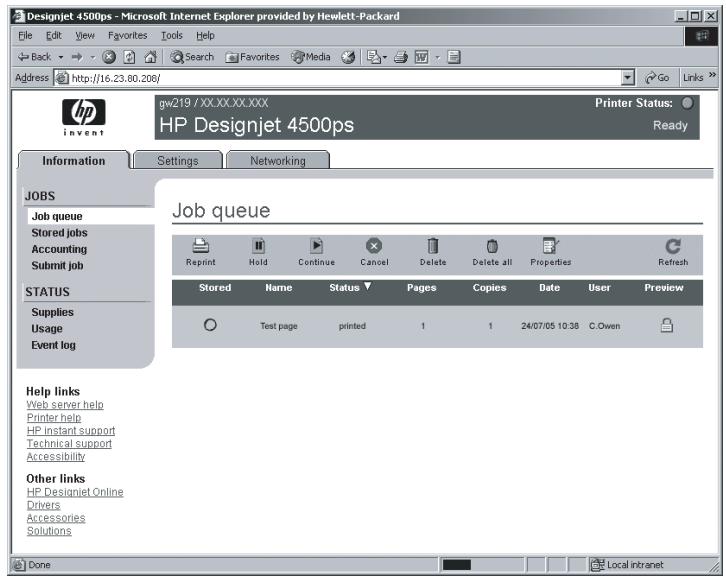Switch to the Information tab
Viewport: 726px width, 578px height.
[74, 161]
